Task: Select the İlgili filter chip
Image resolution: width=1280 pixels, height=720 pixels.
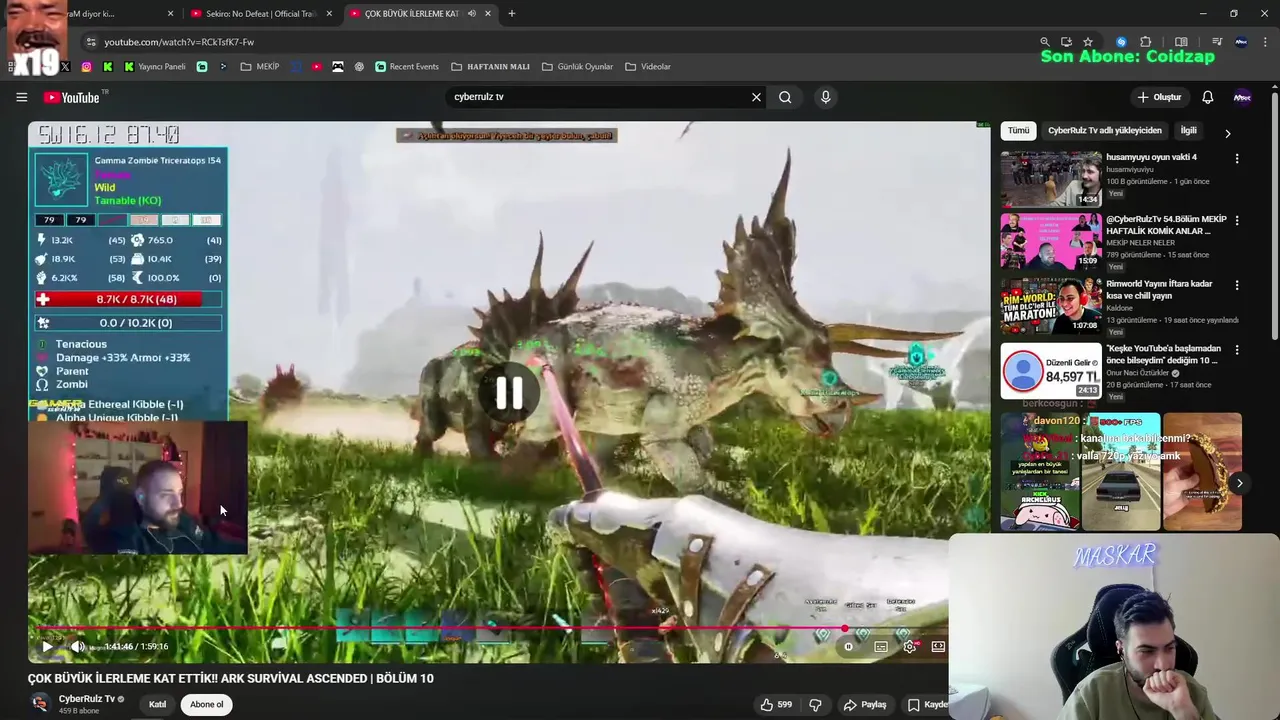Action: click(1188, 131)
